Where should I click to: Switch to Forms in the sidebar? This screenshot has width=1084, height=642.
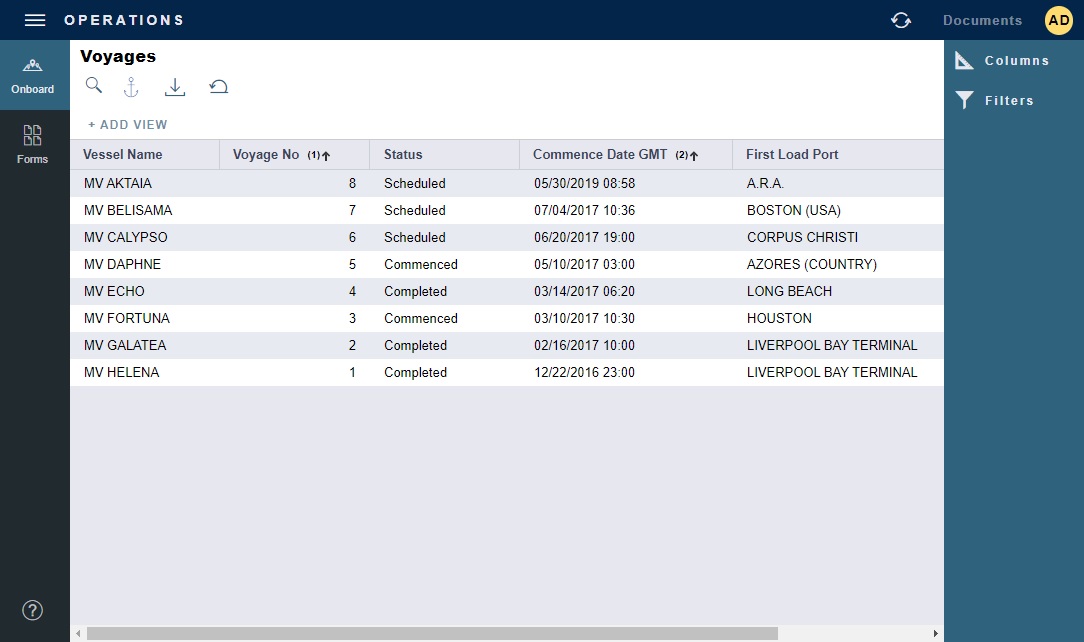[x=33, y=145]
